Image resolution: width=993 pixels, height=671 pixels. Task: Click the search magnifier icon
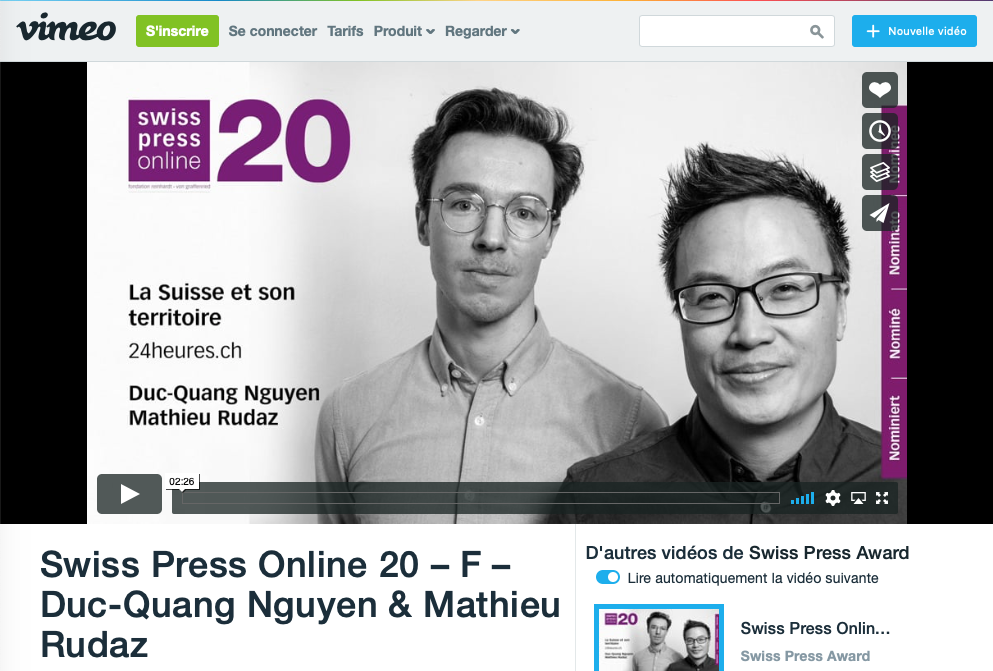(817, 31)
